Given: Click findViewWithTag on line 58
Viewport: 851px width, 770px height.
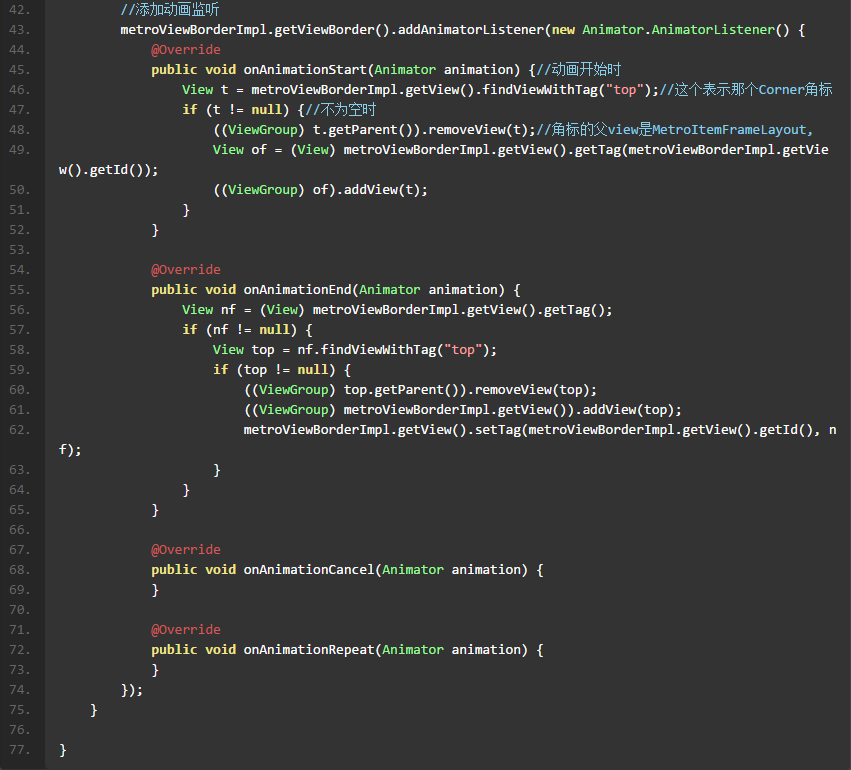Looking at the screenshot, I should coord(378,350).
